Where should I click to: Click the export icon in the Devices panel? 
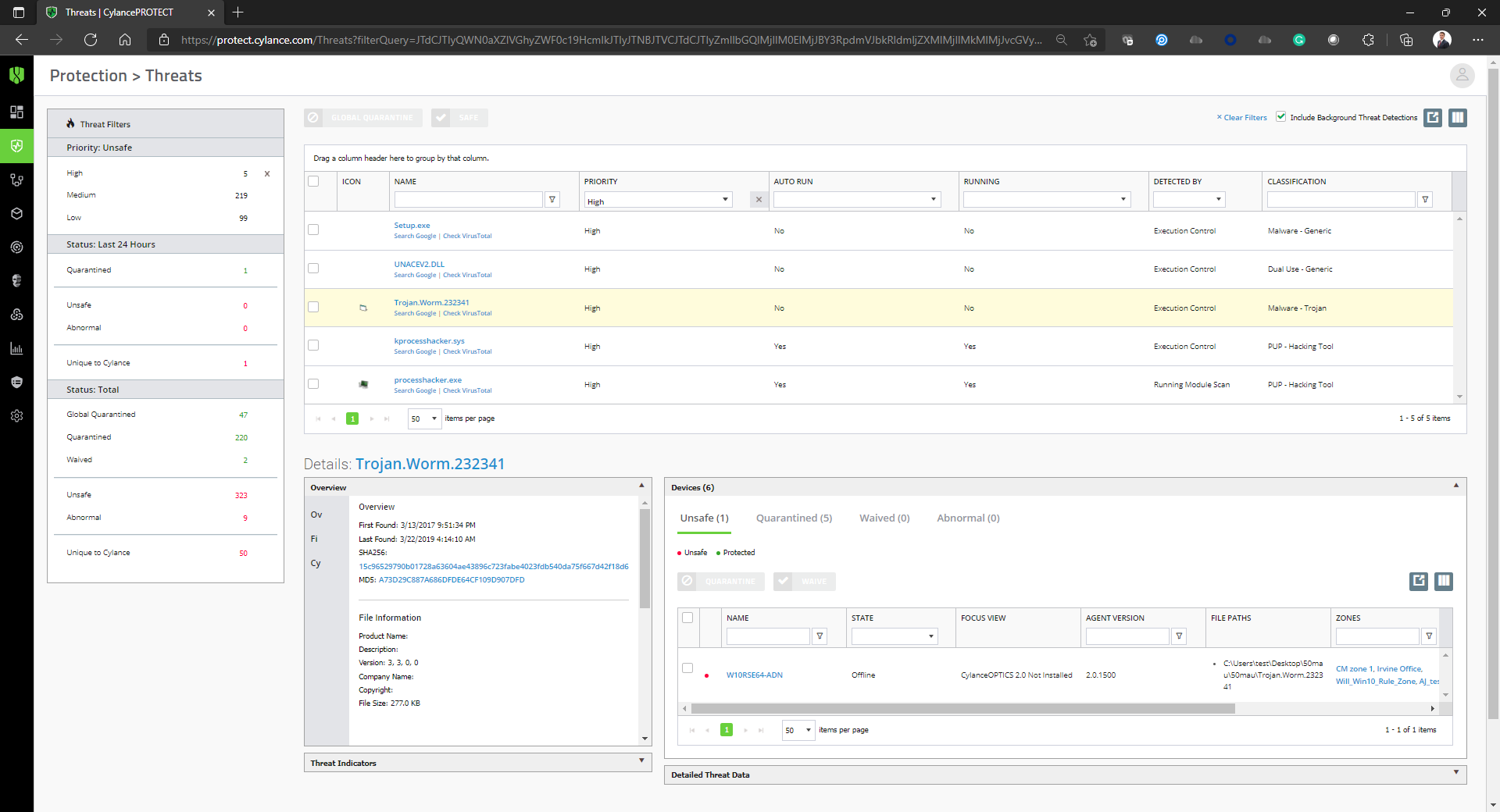pyautogui.click(x=1419, y=581)
